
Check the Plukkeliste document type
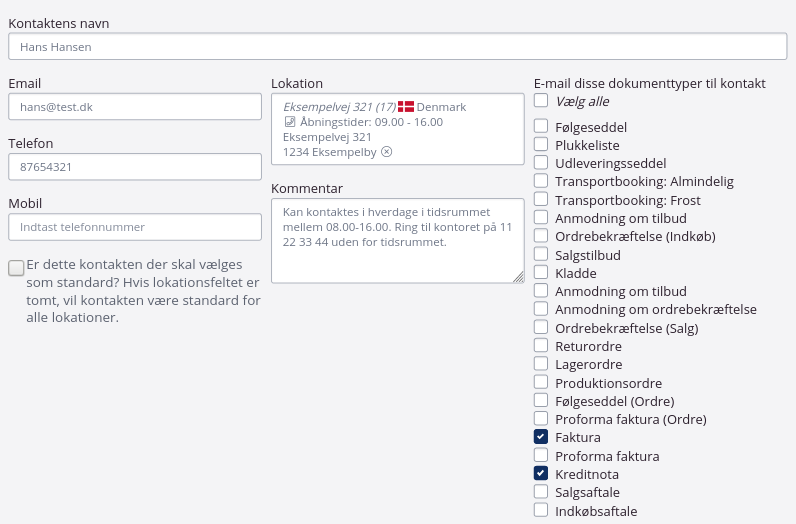click(x=541, y=145)
